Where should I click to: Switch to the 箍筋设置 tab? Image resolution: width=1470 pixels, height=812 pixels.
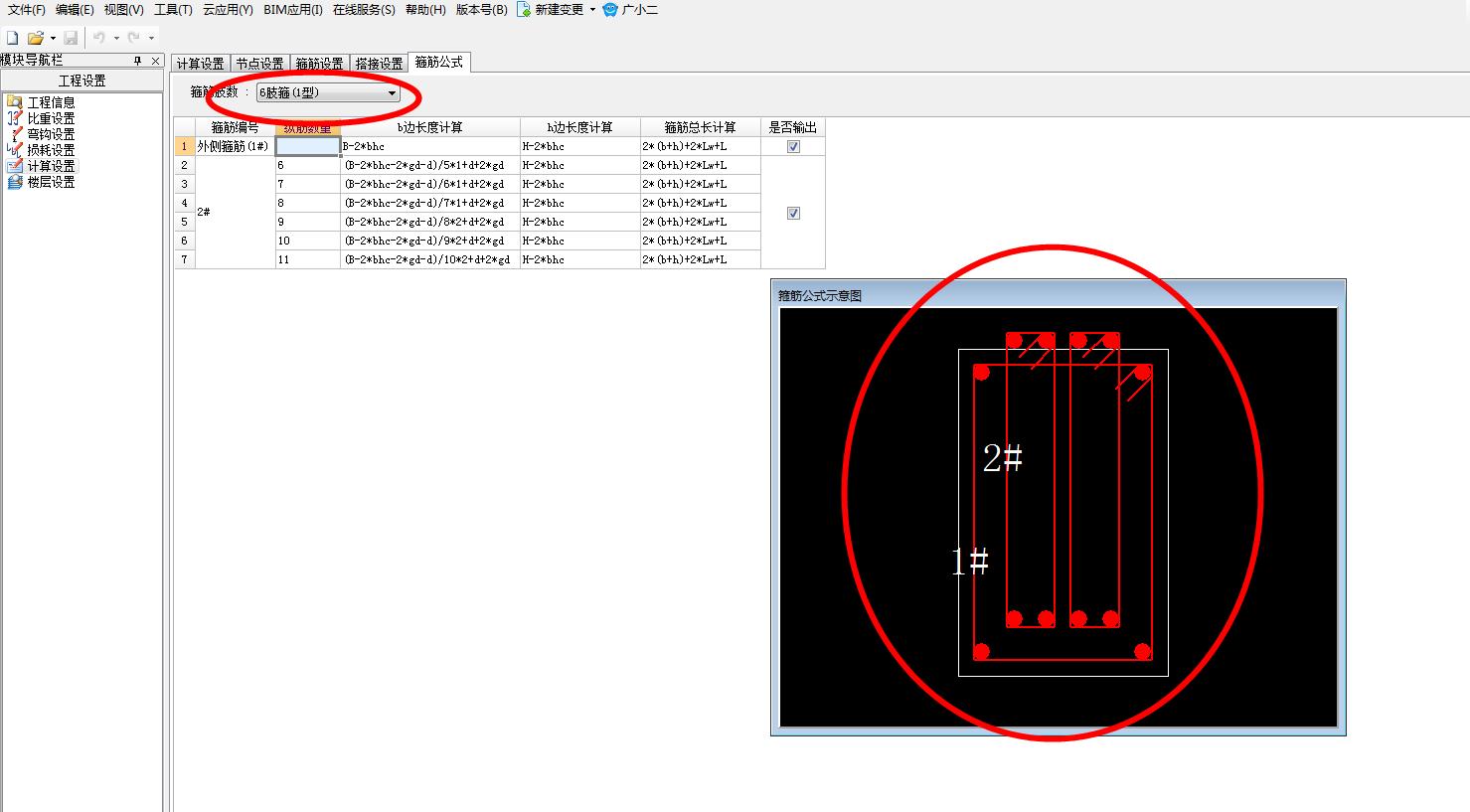point(320,64)
